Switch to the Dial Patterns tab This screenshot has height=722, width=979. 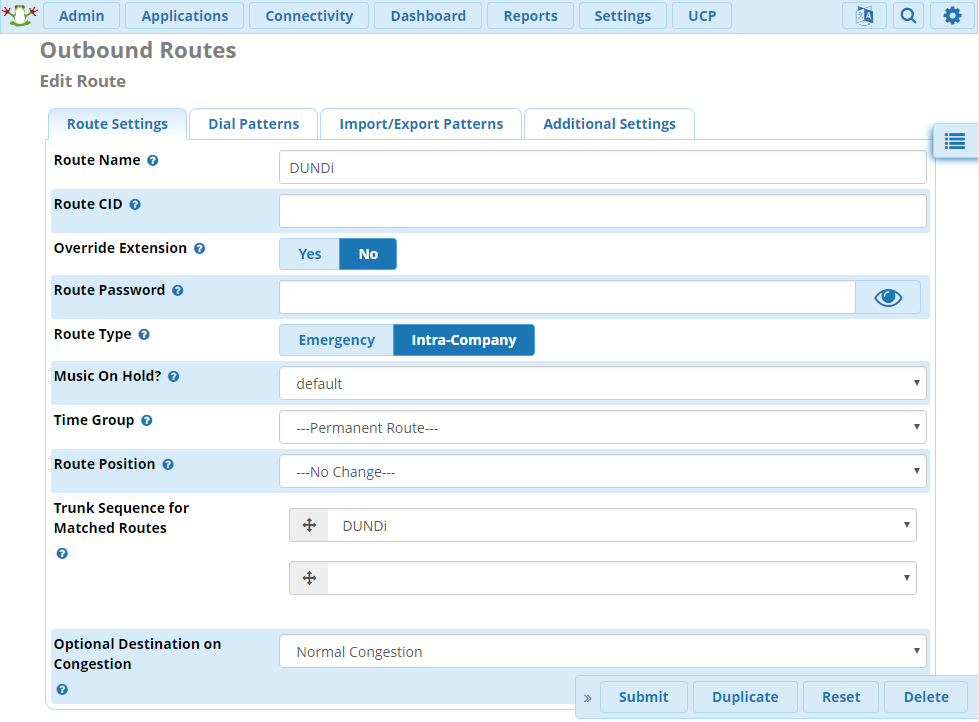tap(253, 123)
